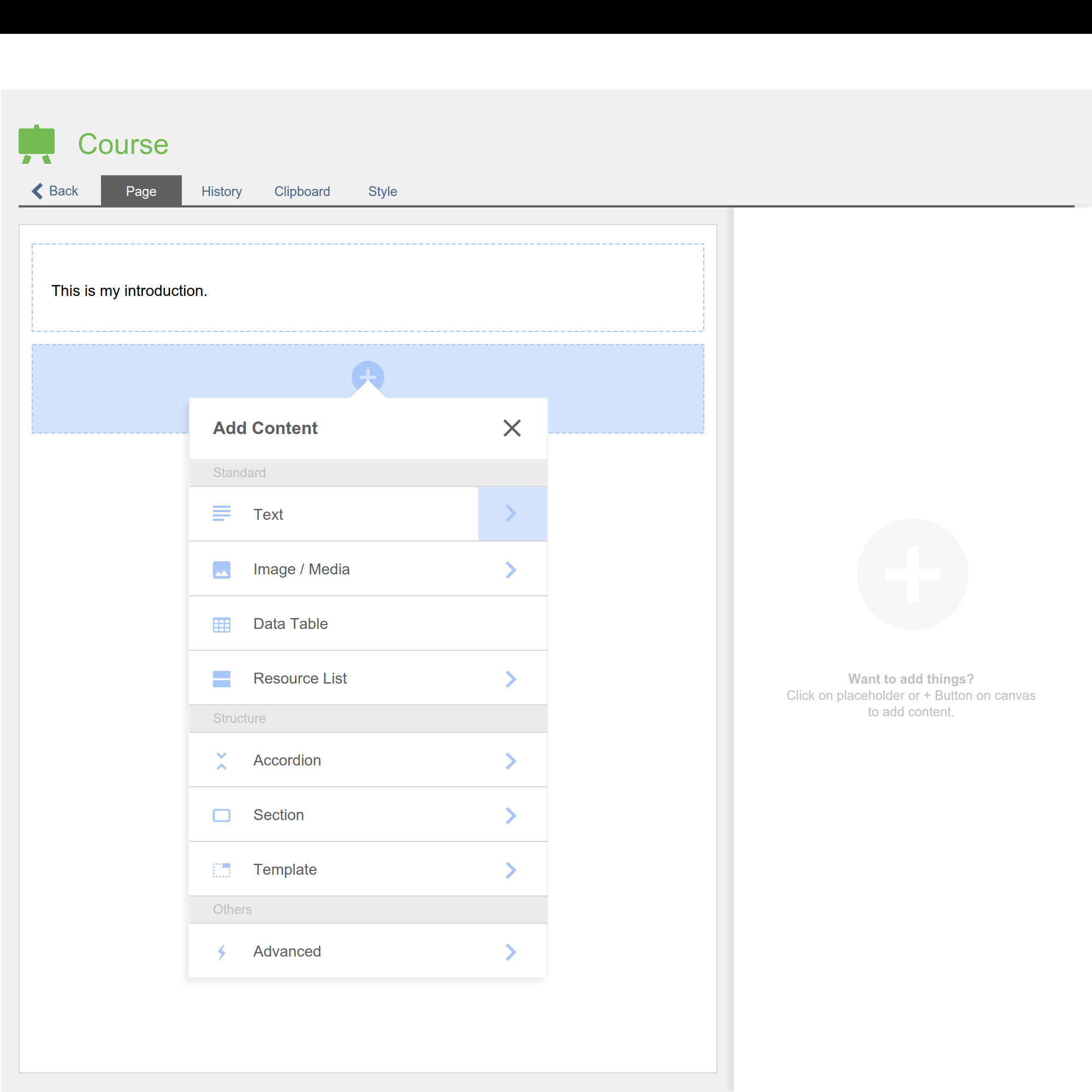Expand the Resource List chevron

click(x=511, y=679)
